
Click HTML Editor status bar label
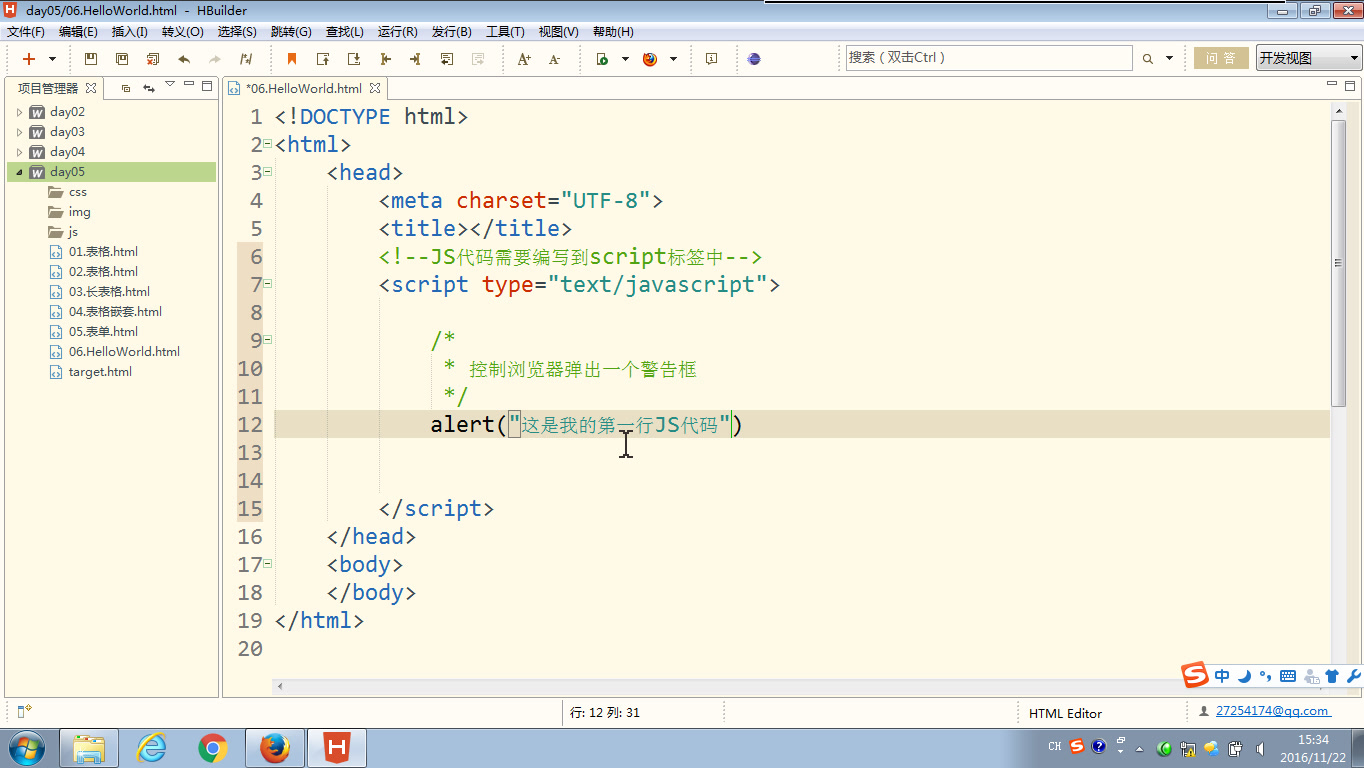point(1065,713)
